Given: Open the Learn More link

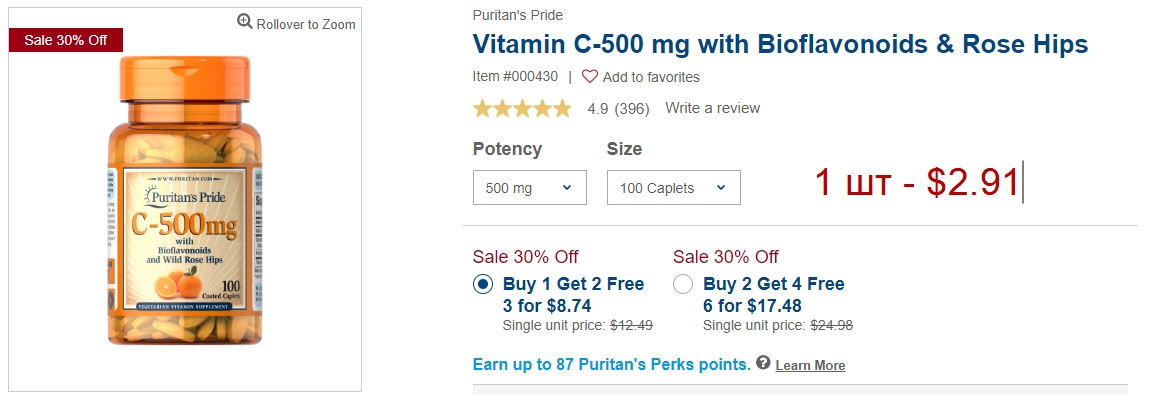Looking at the screenshot, I should pos(810,366).
